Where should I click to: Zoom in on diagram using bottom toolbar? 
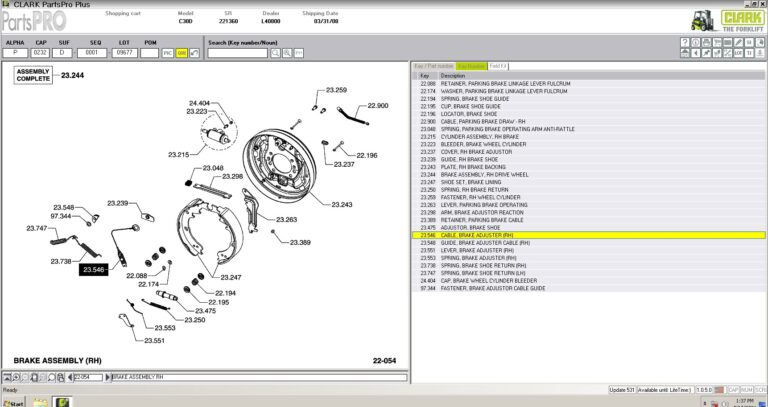coord(16,377)
